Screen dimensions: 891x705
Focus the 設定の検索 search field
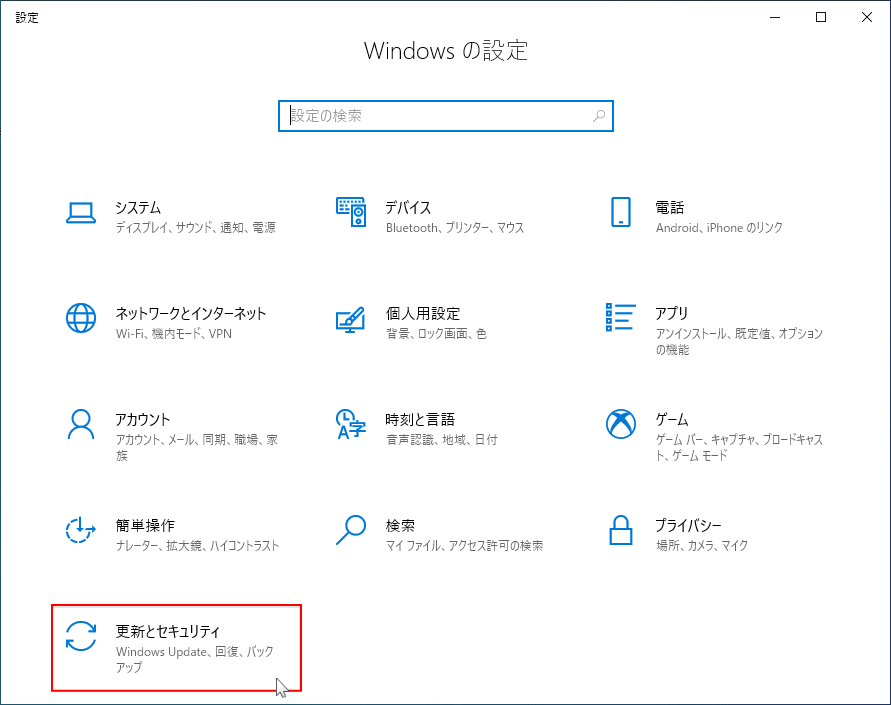446,116
